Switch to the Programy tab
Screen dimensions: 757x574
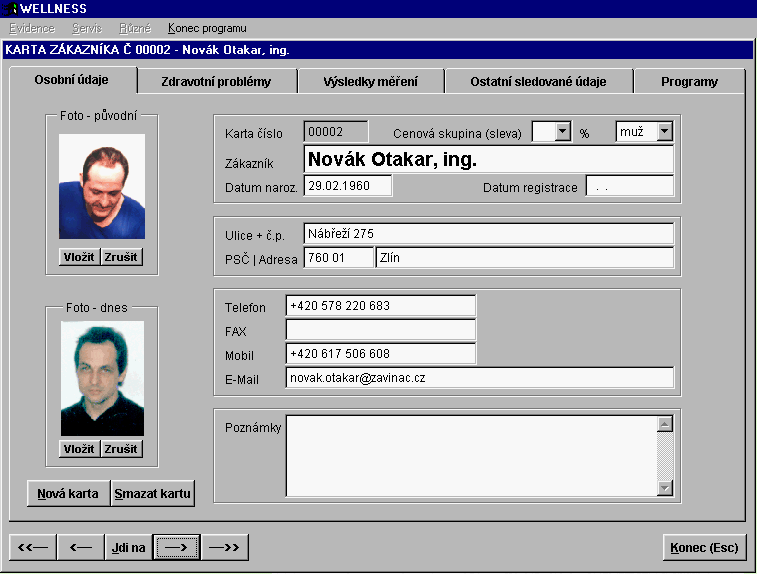(689, 82)
